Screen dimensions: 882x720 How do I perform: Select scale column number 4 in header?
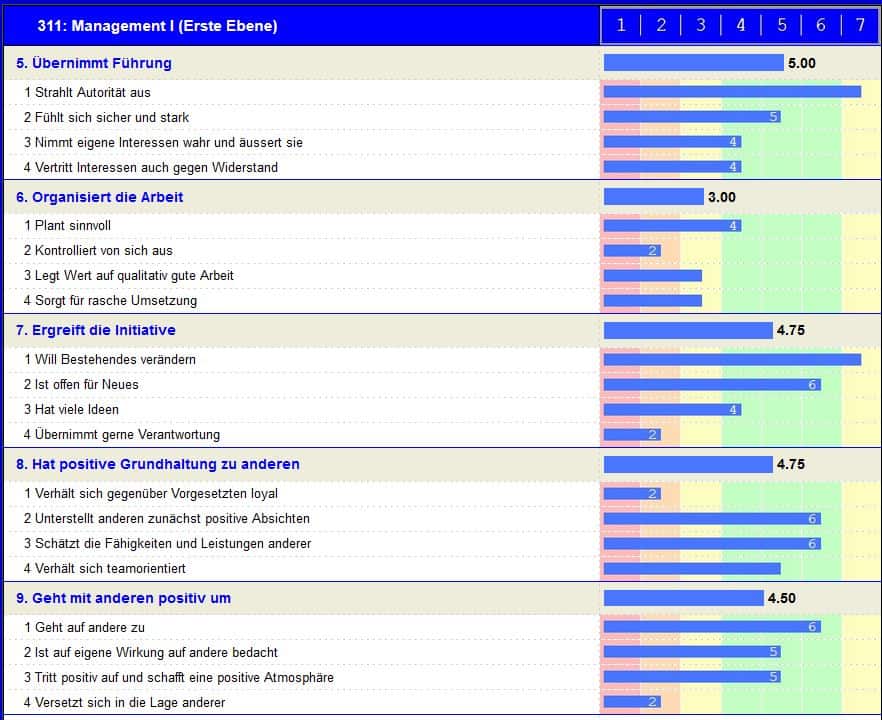[740, 25]
